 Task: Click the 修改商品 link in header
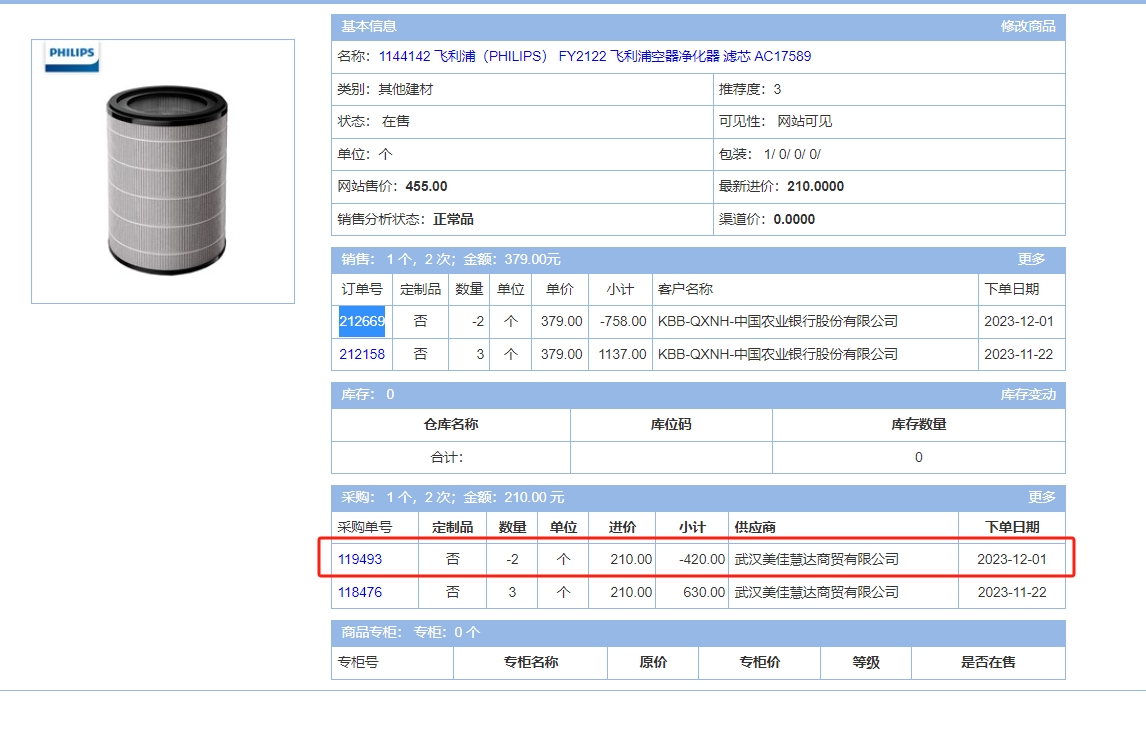point(1028,26)
